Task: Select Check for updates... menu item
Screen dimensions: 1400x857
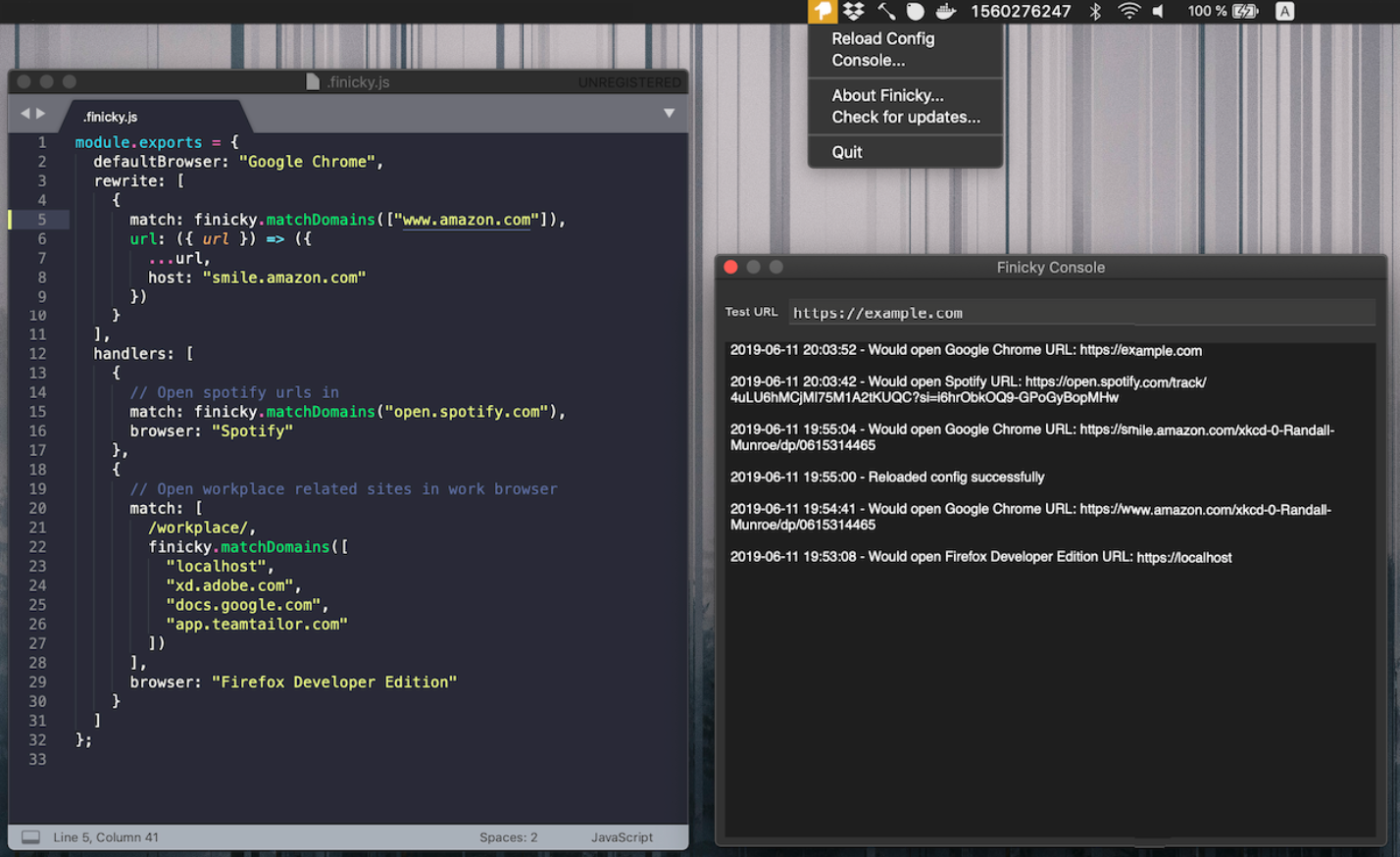Action: coord(905,118)
